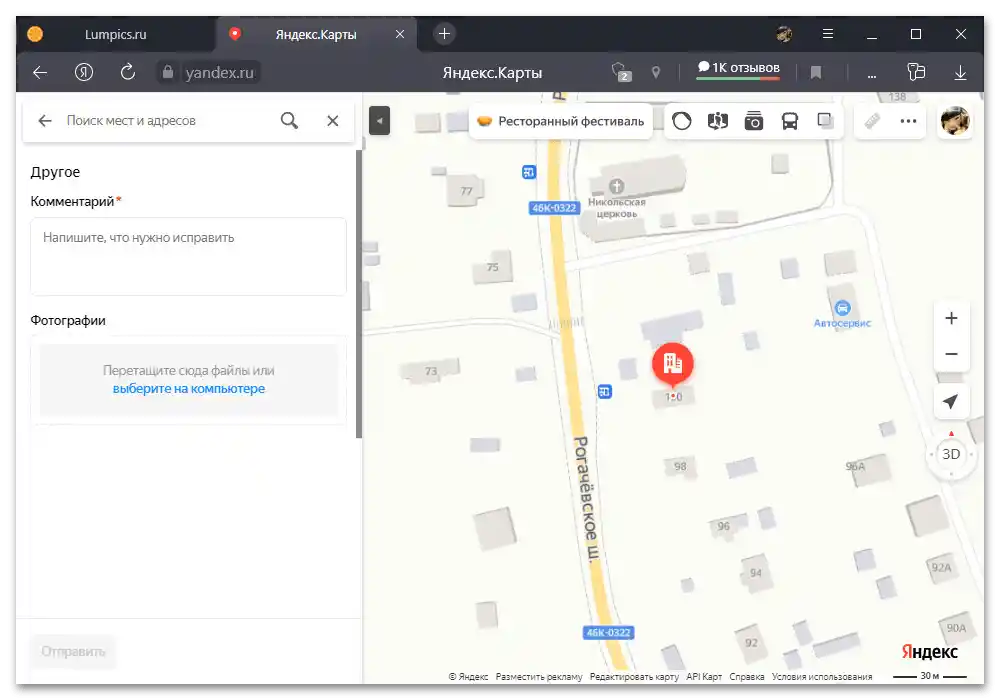Click the red building marker on map
The width and height of the screenshot is (1000, 700).
point(672,363)
